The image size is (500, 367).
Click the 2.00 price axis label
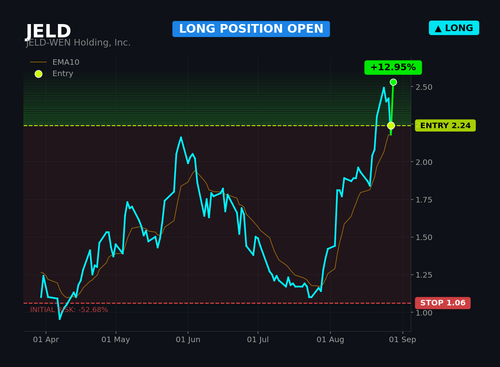(x=424, y=162)
